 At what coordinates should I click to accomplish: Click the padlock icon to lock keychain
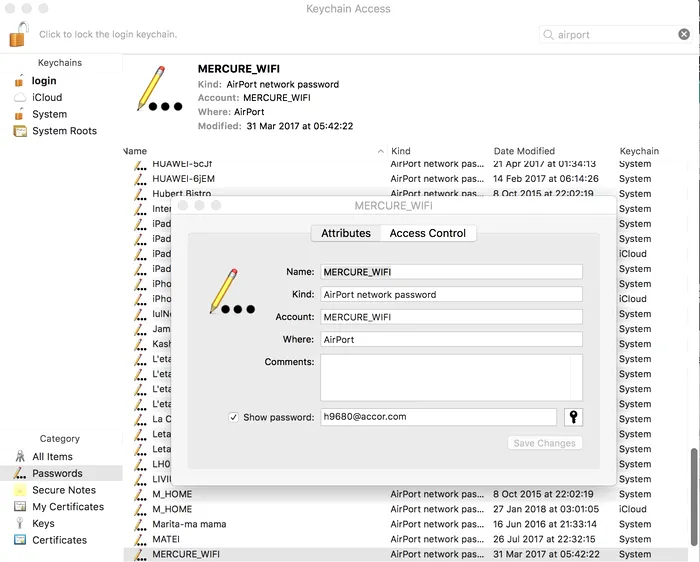(19, 34)
